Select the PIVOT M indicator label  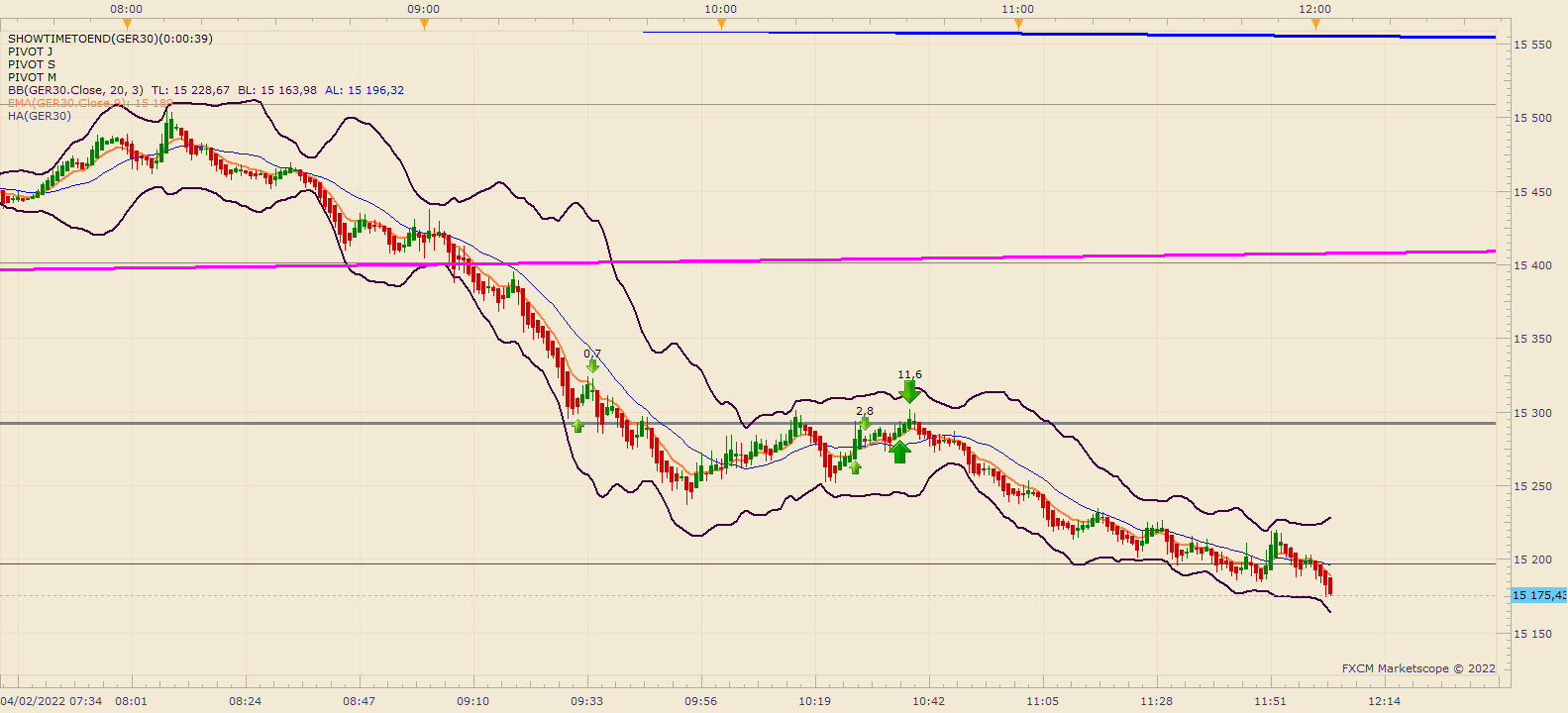[33, 77]
